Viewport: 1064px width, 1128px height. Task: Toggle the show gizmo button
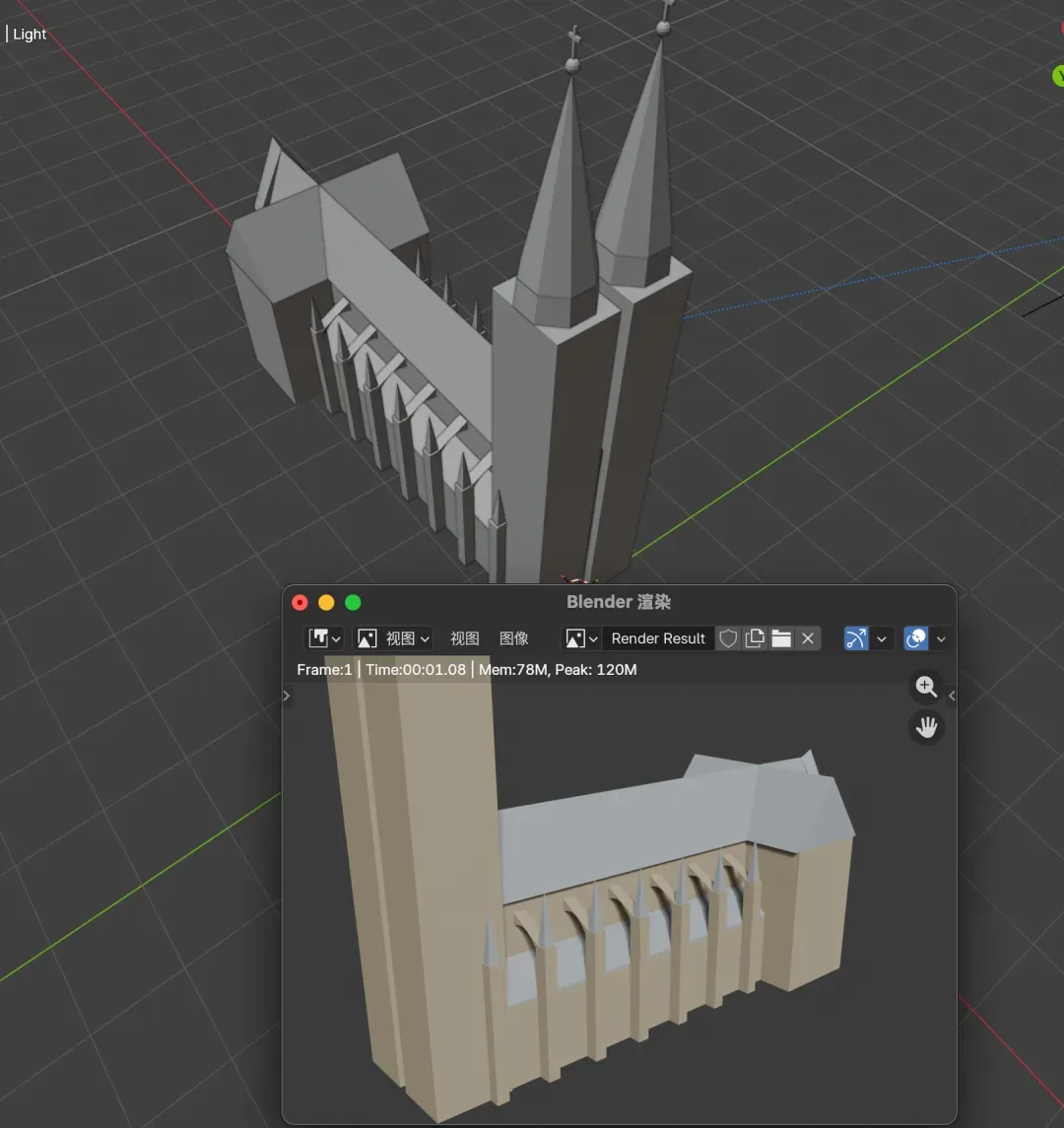coord(856,638)
